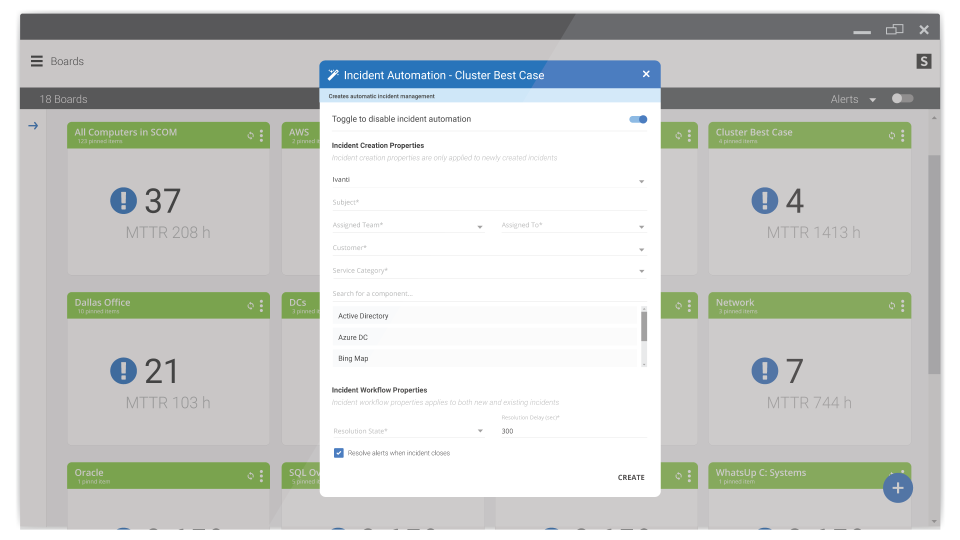960x540 pixels.
Task: Open All Computers in SCOM options menu
Action: 261,135
